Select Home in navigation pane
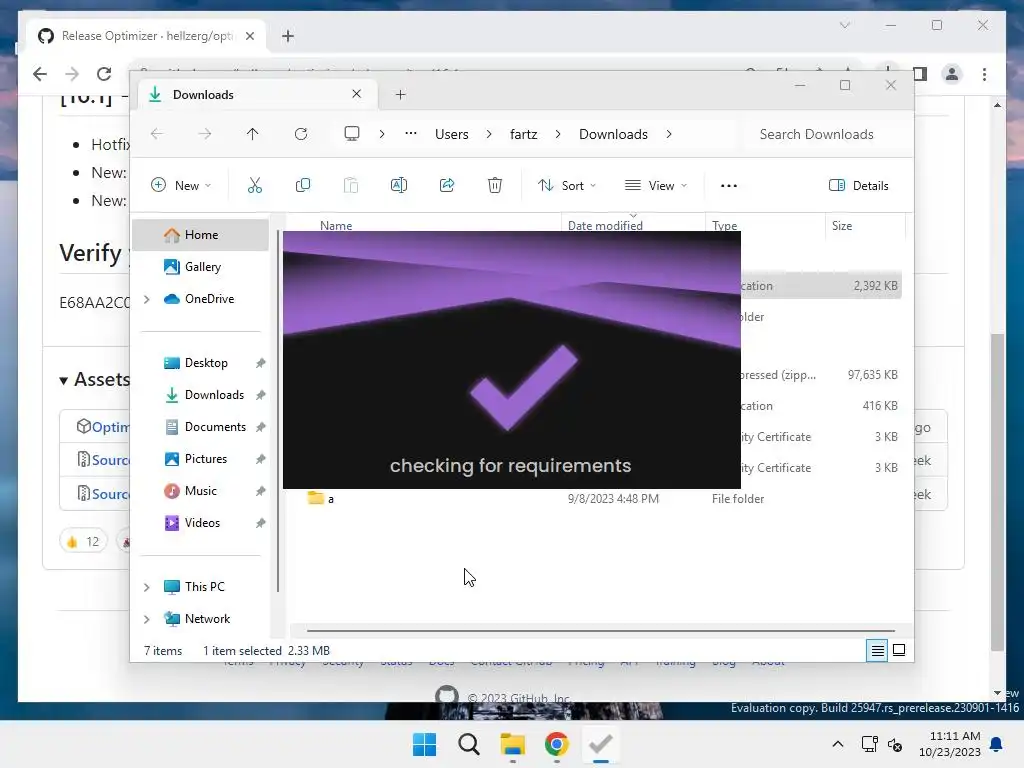Viewport: 1024px width, 768px height. 200,235
